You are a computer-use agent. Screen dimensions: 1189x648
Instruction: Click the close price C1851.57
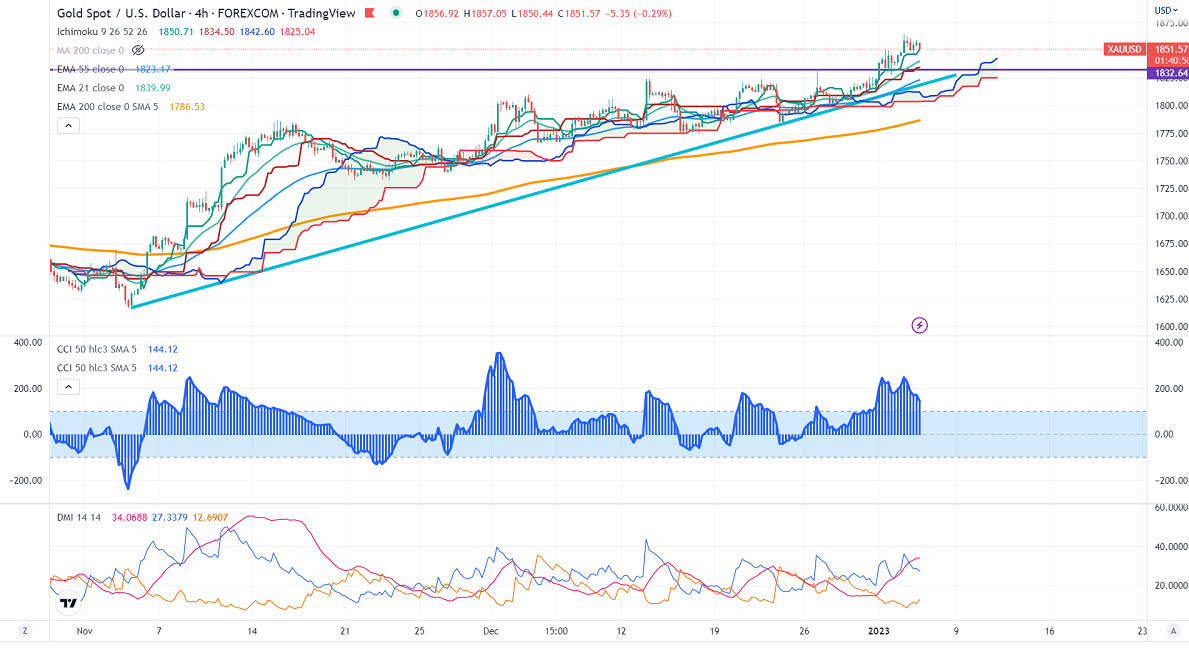tap(582, 14)
